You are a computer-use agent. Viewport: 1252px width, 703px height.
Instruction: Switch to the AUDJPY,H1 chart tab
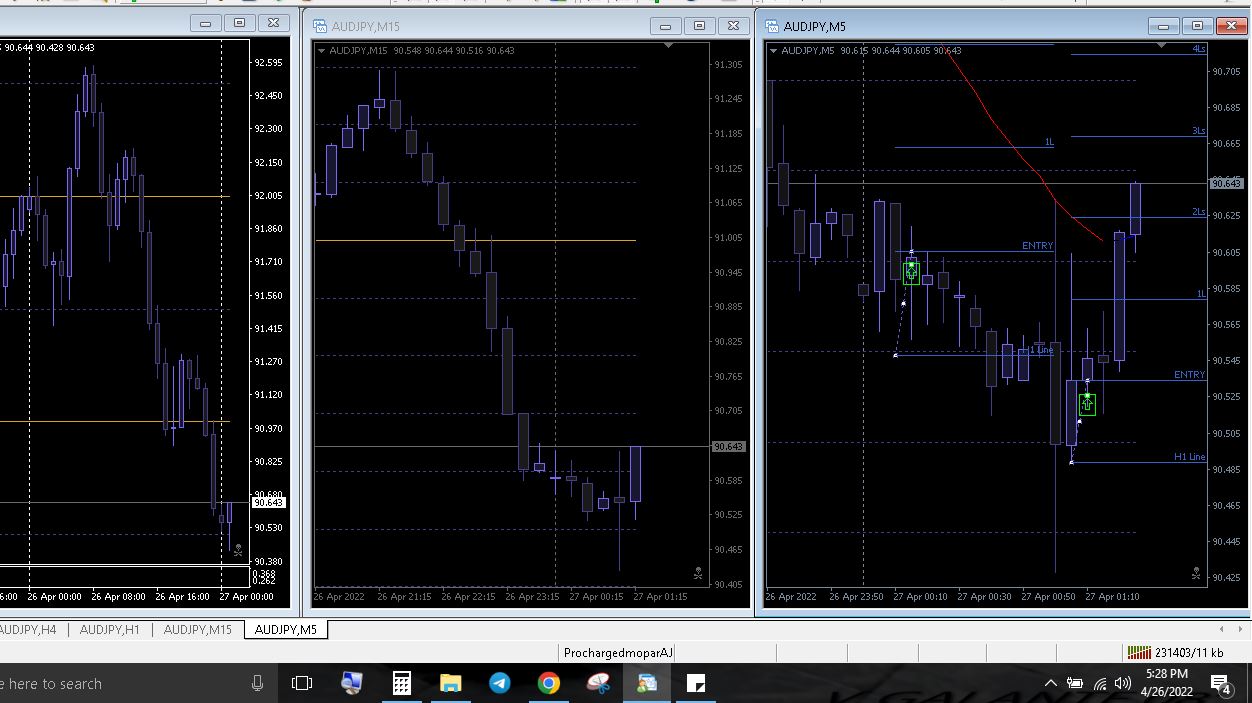pos(109,629)
